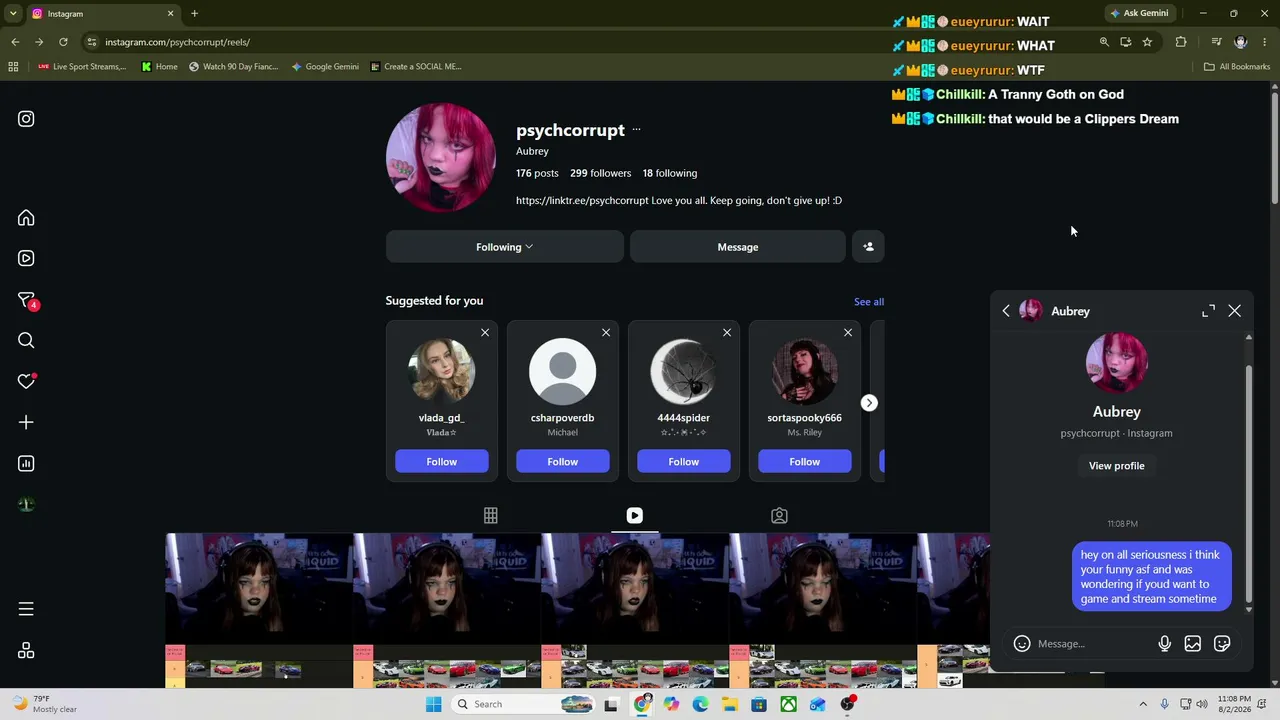Screen dimensions: 1280x720
Task: Dismiss the sortaspooky666 suggestion
Action: click(x=848, y=333)
